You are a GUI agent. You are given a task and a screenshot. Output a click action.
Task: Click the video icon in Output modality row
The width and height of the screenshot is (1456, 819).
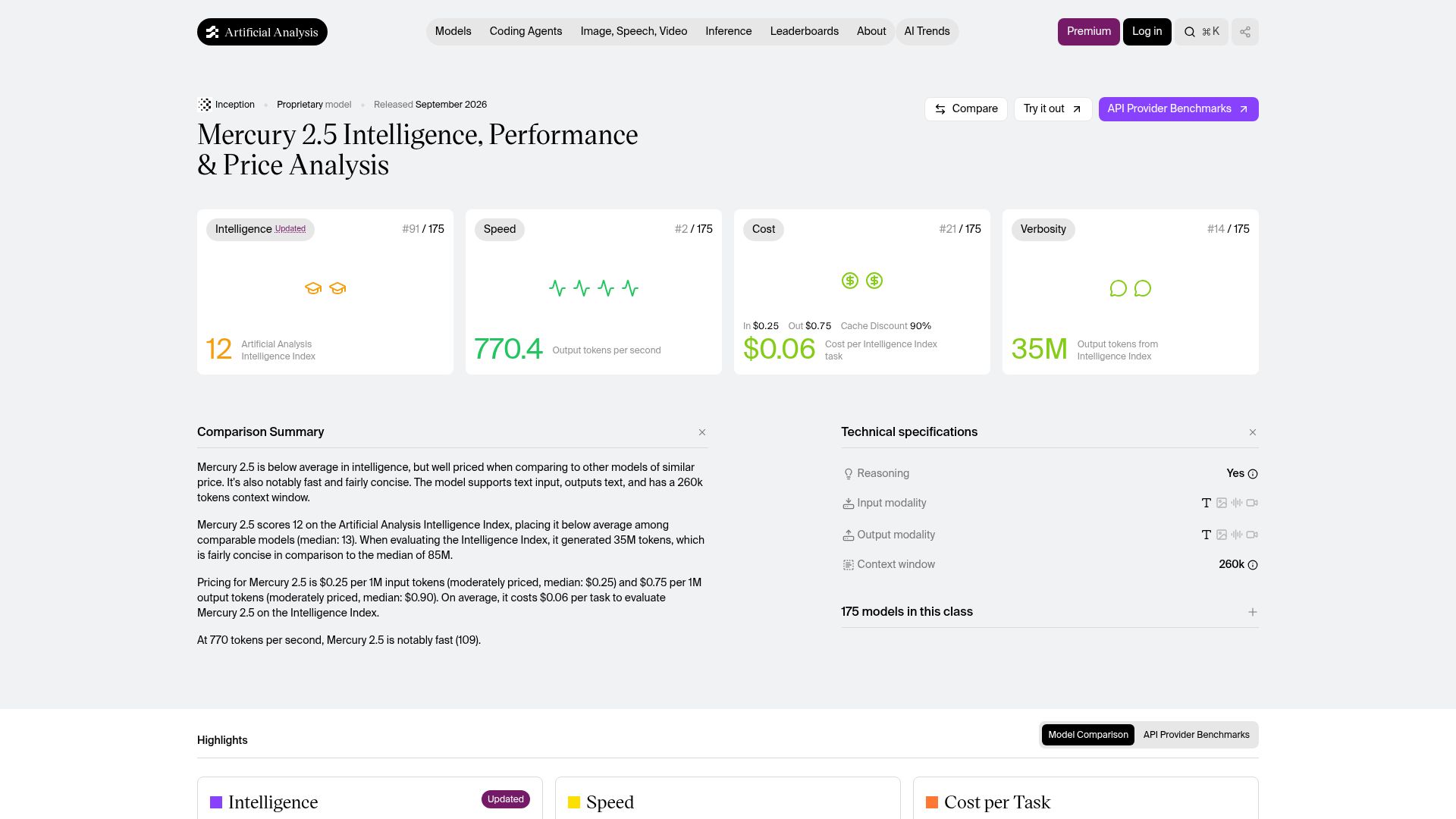point(1252,535)
